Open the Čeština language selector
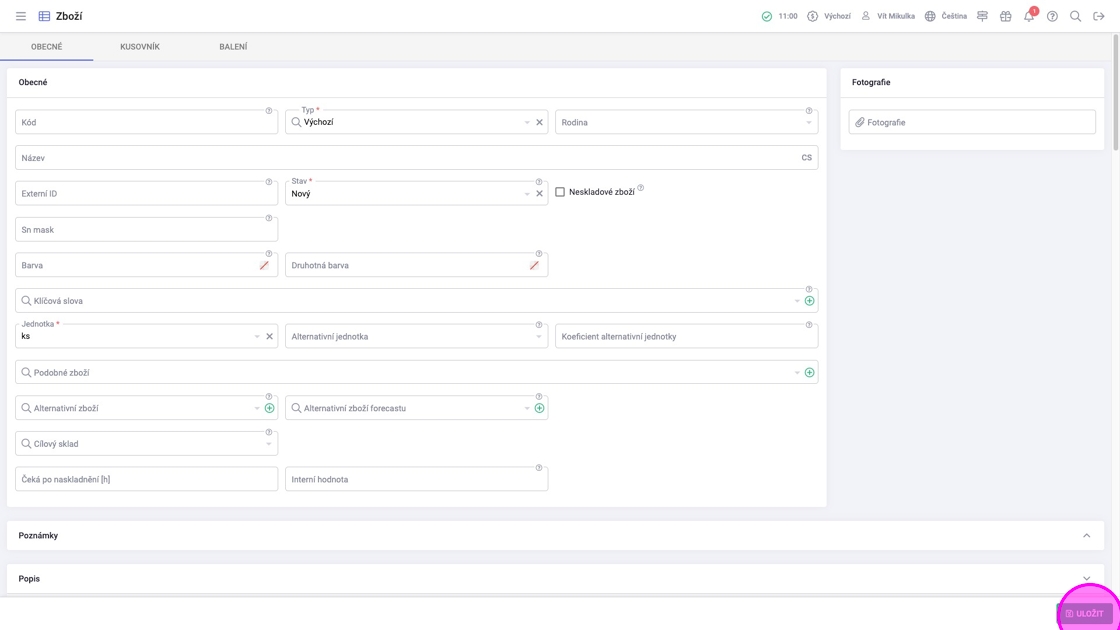1120x630 pixels. pyautogui.click(x=945, y=16)
